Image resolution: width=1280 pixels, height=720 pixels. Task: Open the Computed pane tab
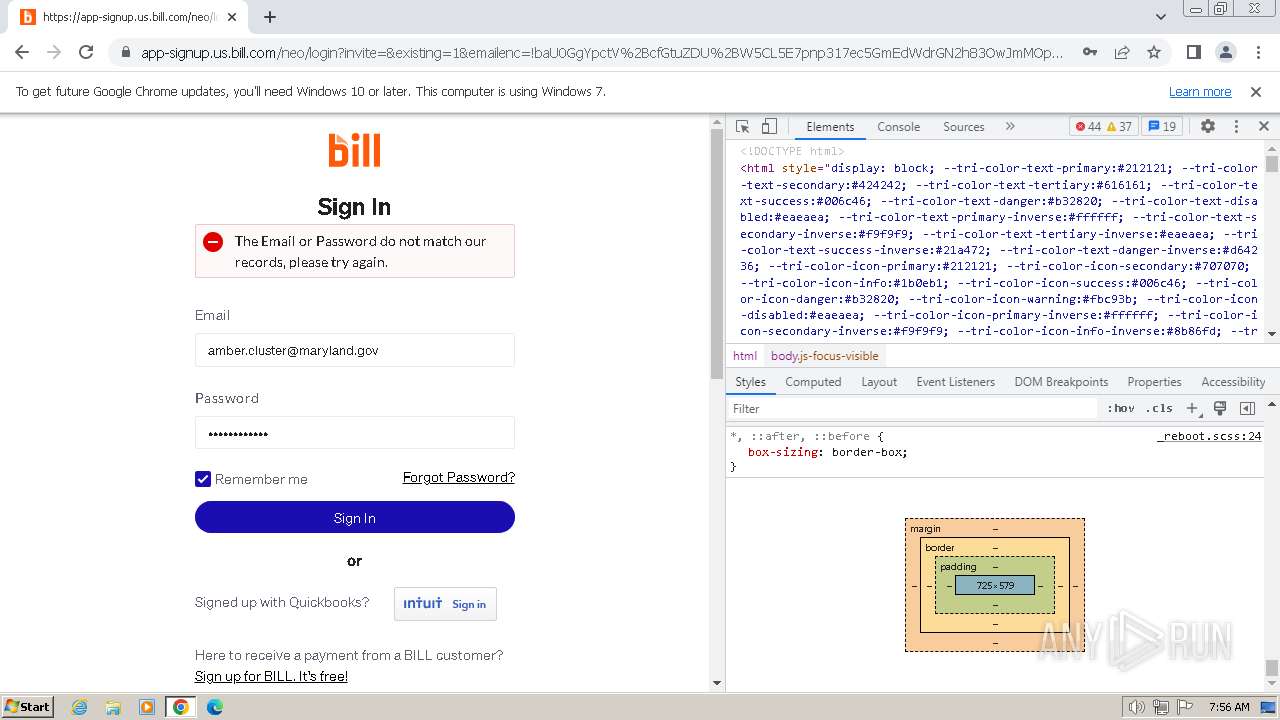point(813,382)
